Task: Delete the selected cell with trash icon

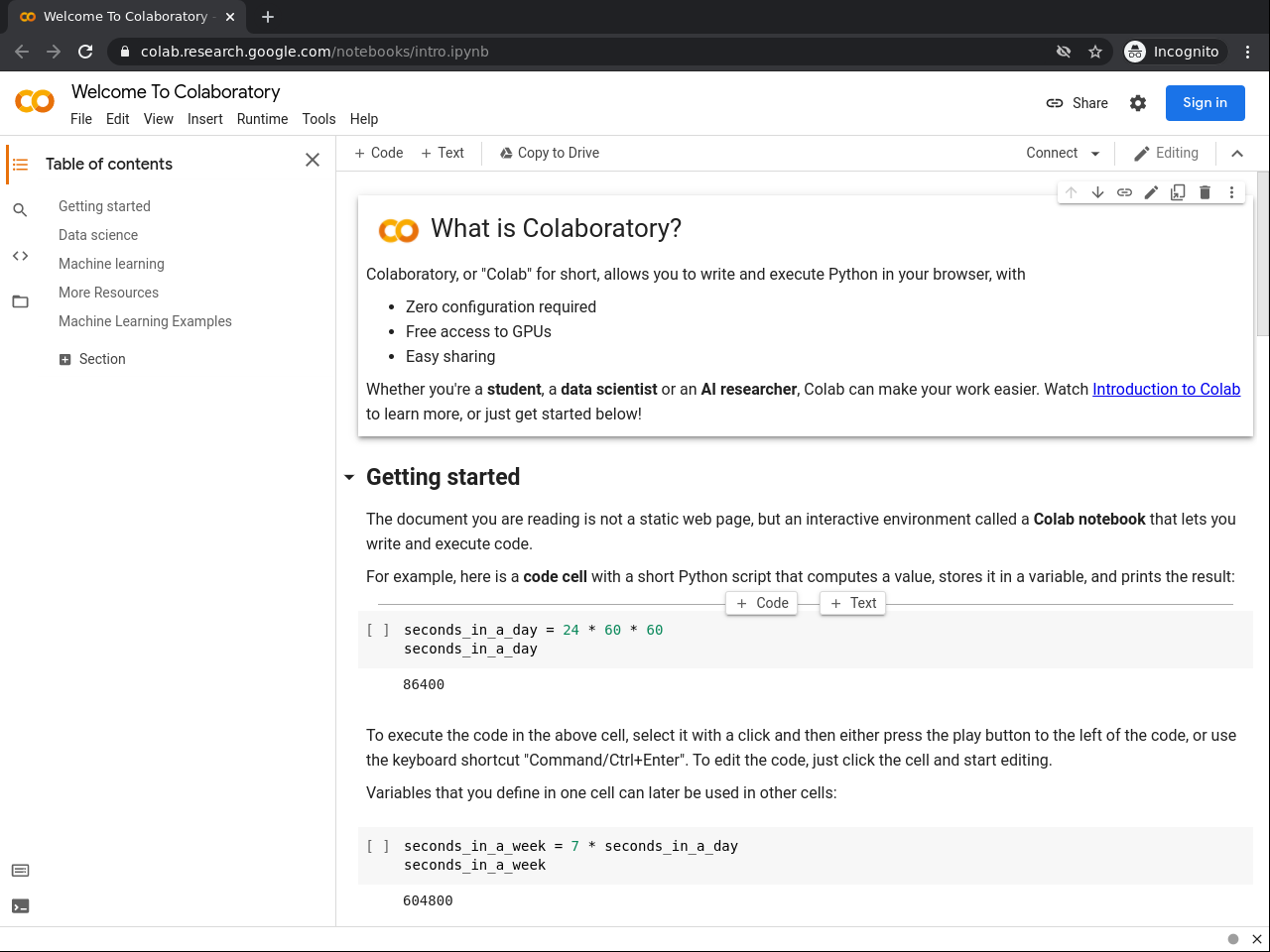Action: click(x=1205, y=192)
